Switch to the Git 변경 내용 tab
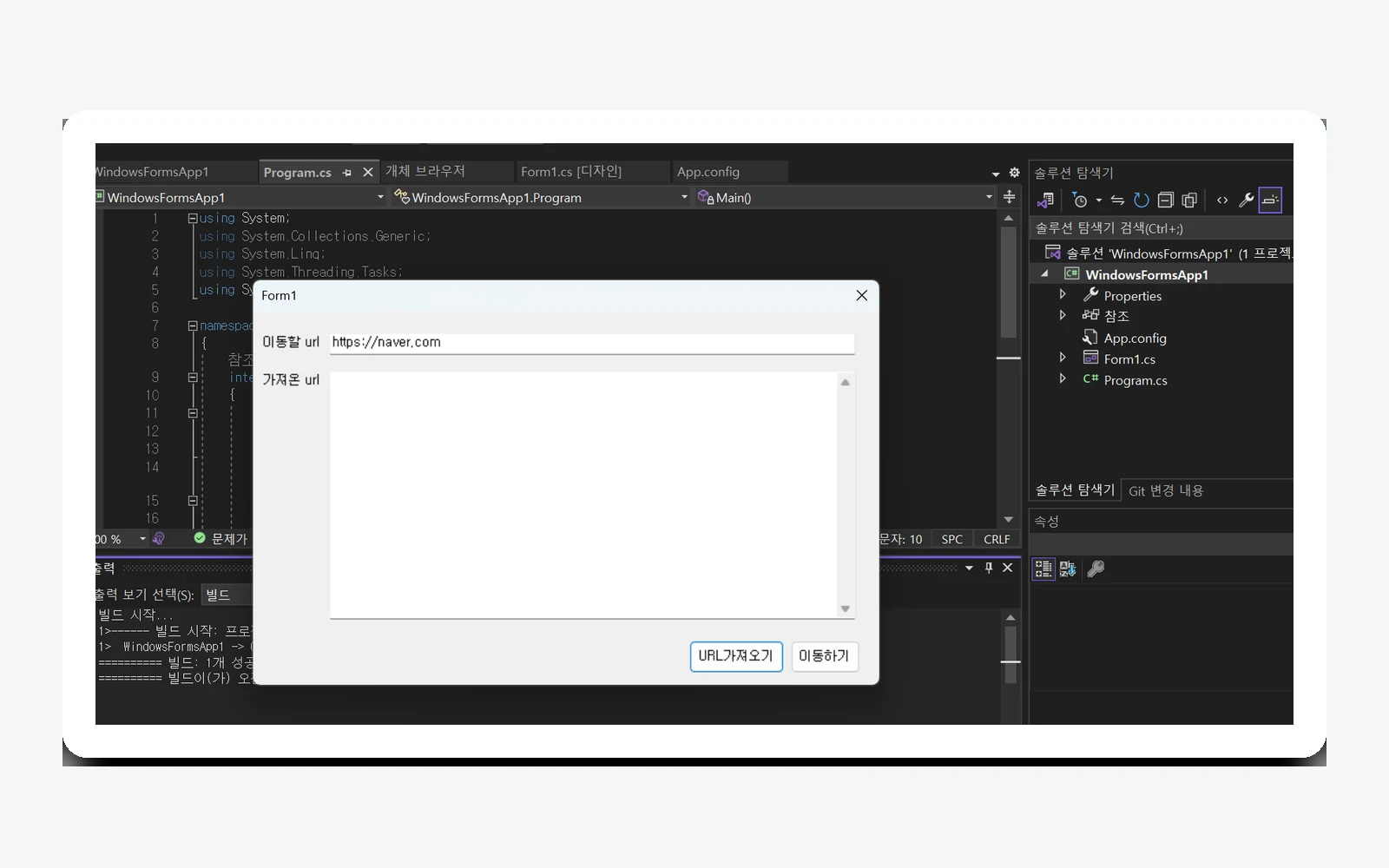 point(1166,490)
